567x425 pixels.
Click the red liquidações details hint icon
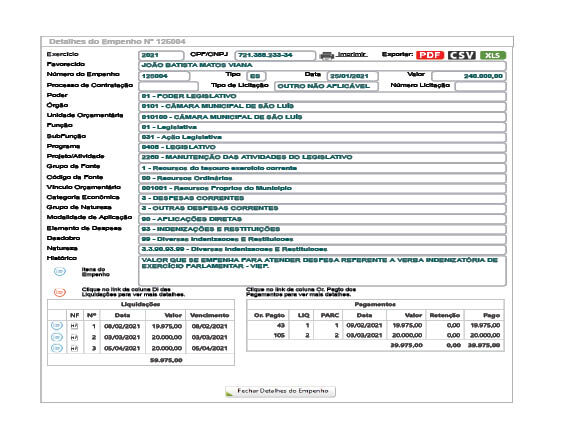60,292
